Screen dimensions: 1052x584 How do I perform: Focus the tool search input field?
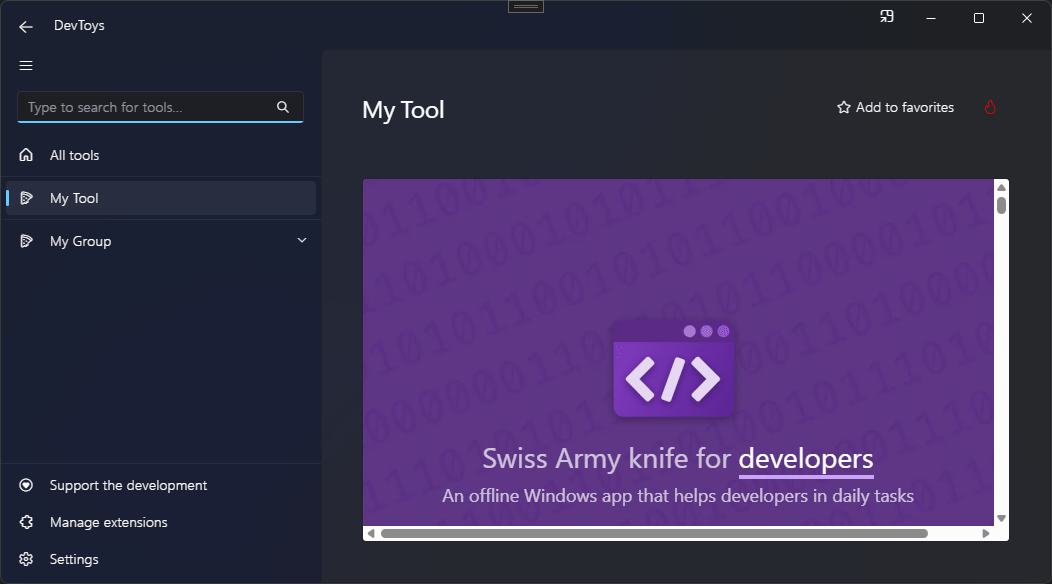click(x=160, y=107)
